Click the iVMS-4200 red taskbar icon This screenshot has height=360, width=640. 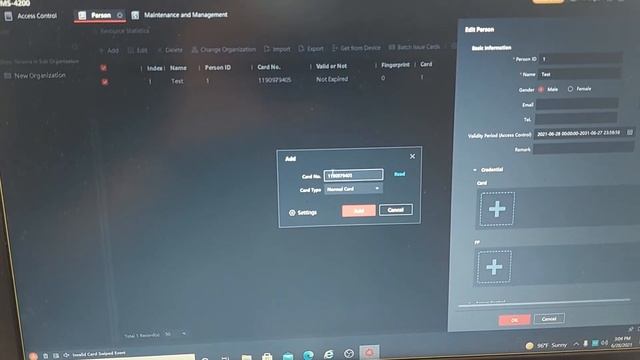pyautogui.click(x=369, y=352)
